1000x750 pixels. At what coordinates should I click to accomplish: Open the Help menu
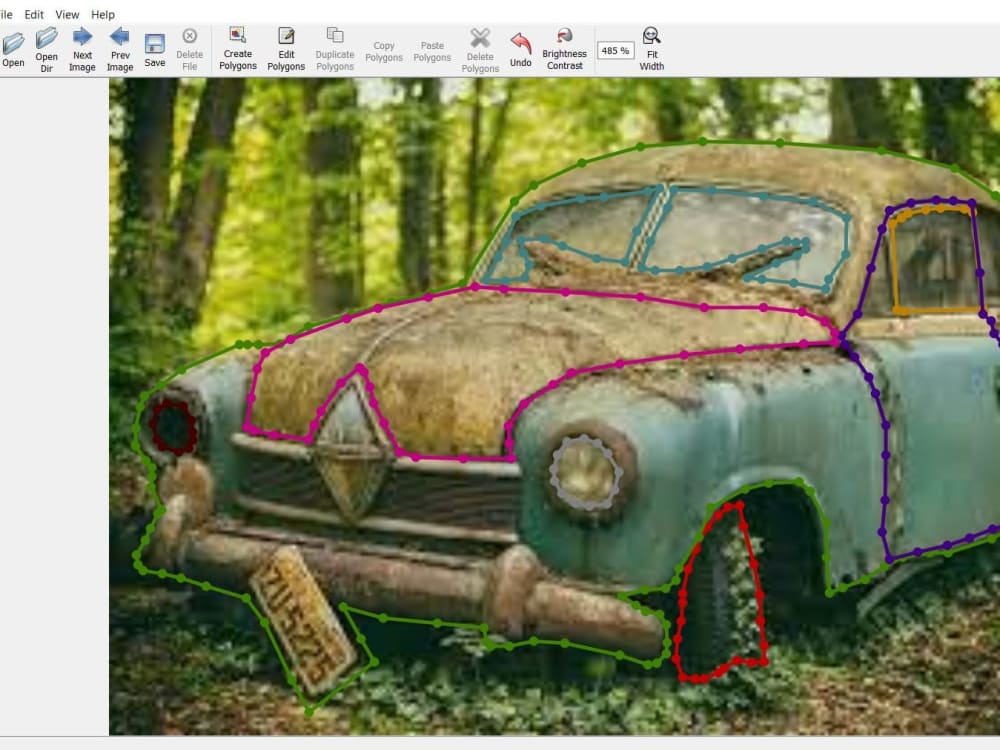(103, 14)
